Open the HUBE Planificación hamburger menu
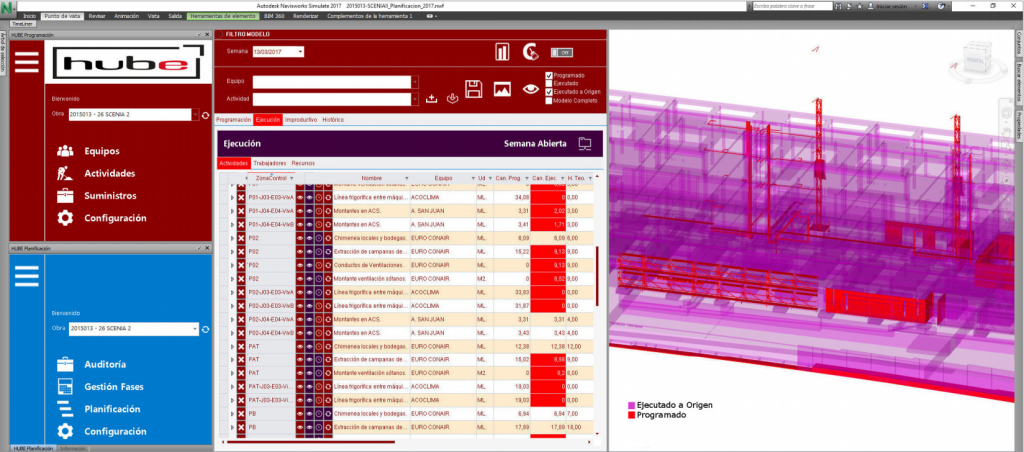1024x452 pixels. click(x=27, y=276)
